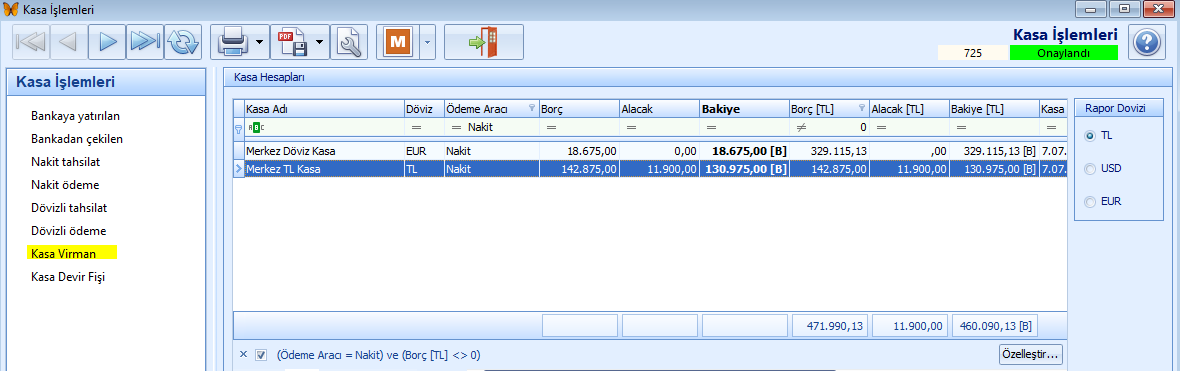Open the printer dropdown arrow
Screen dimensions: 1180x371
(x=260, y=42)
